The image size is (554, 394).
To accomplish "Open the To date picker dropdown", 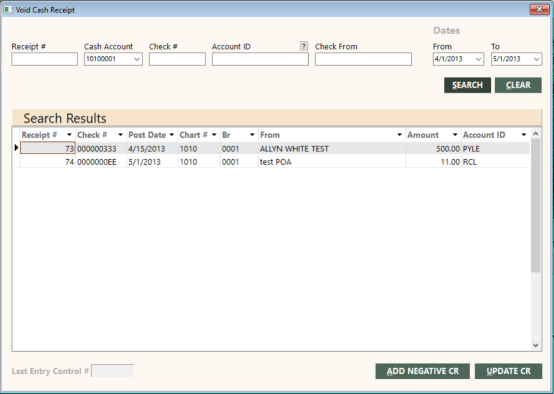I will click(536, 59).
